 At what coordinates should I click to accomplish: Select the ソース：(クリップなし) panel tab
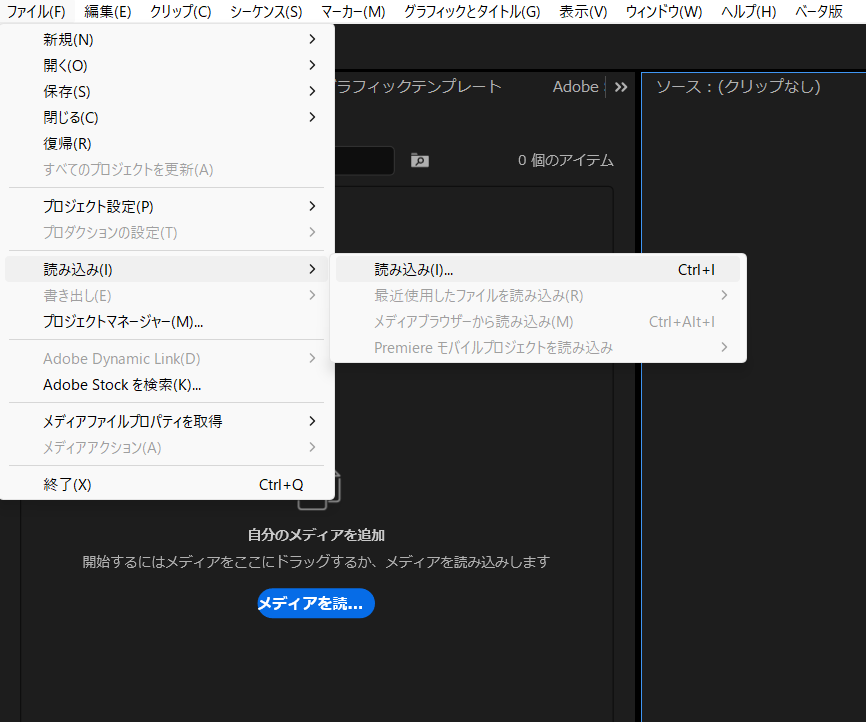[738, 86]
